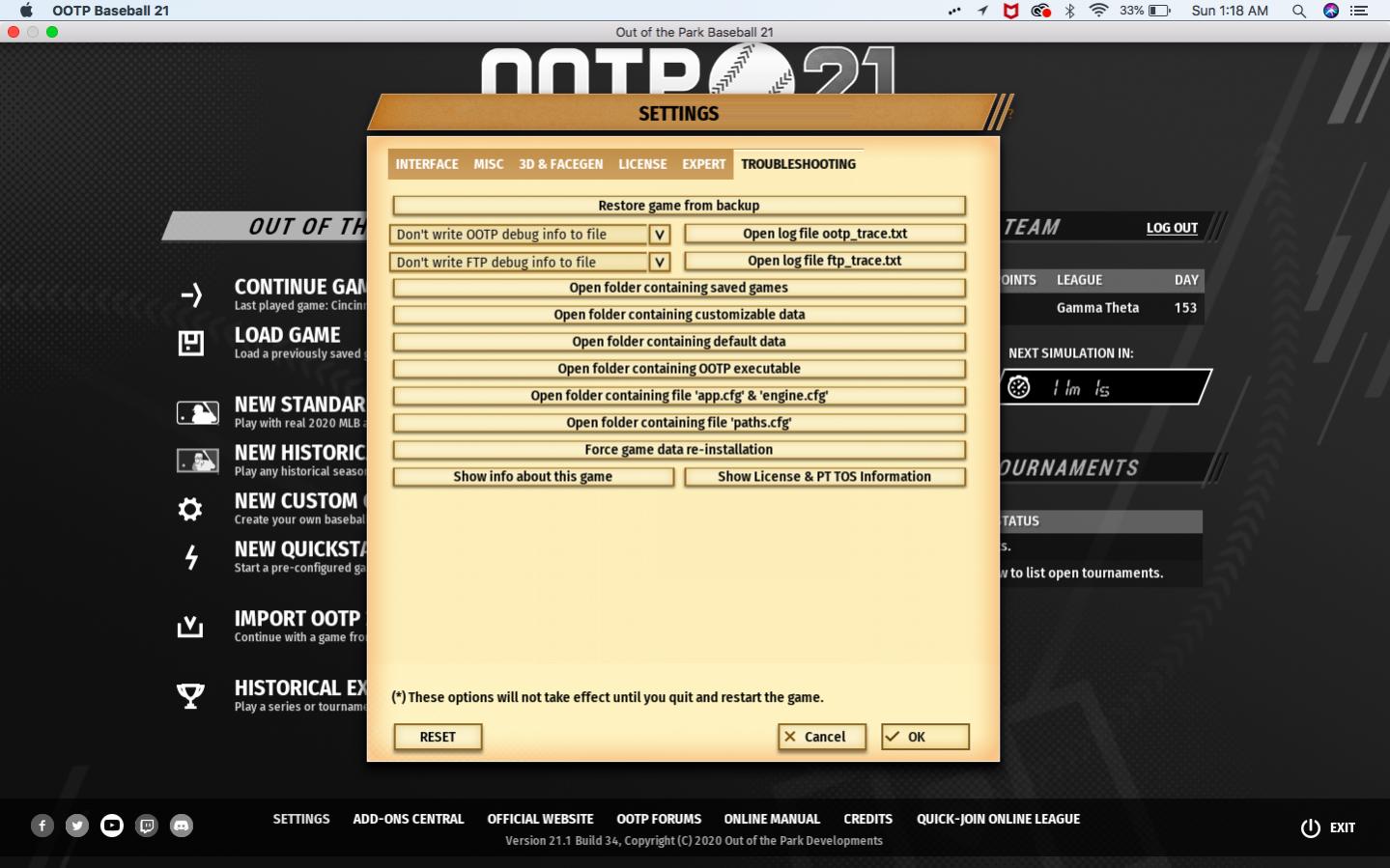The width and height of the screenshot is (1390, 868).
Task: Click the Exit power icon
Action: pyautogui.click(x=1311, y=827)
